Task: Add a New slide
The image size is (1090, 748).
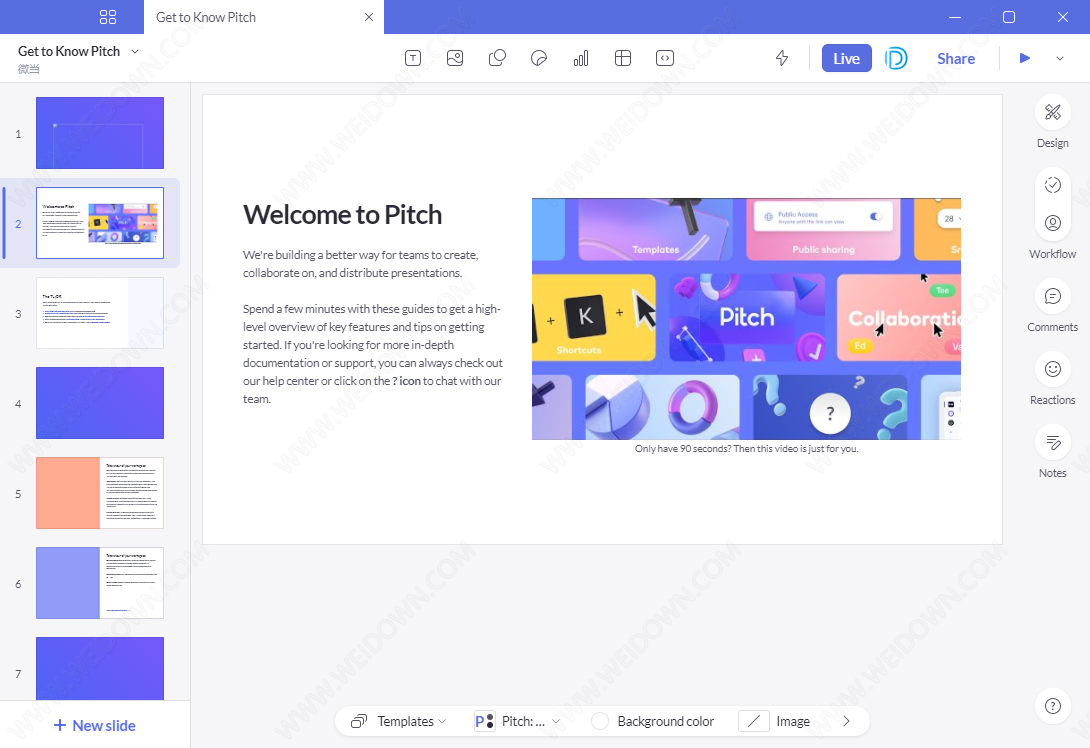Action: (94, 725)
